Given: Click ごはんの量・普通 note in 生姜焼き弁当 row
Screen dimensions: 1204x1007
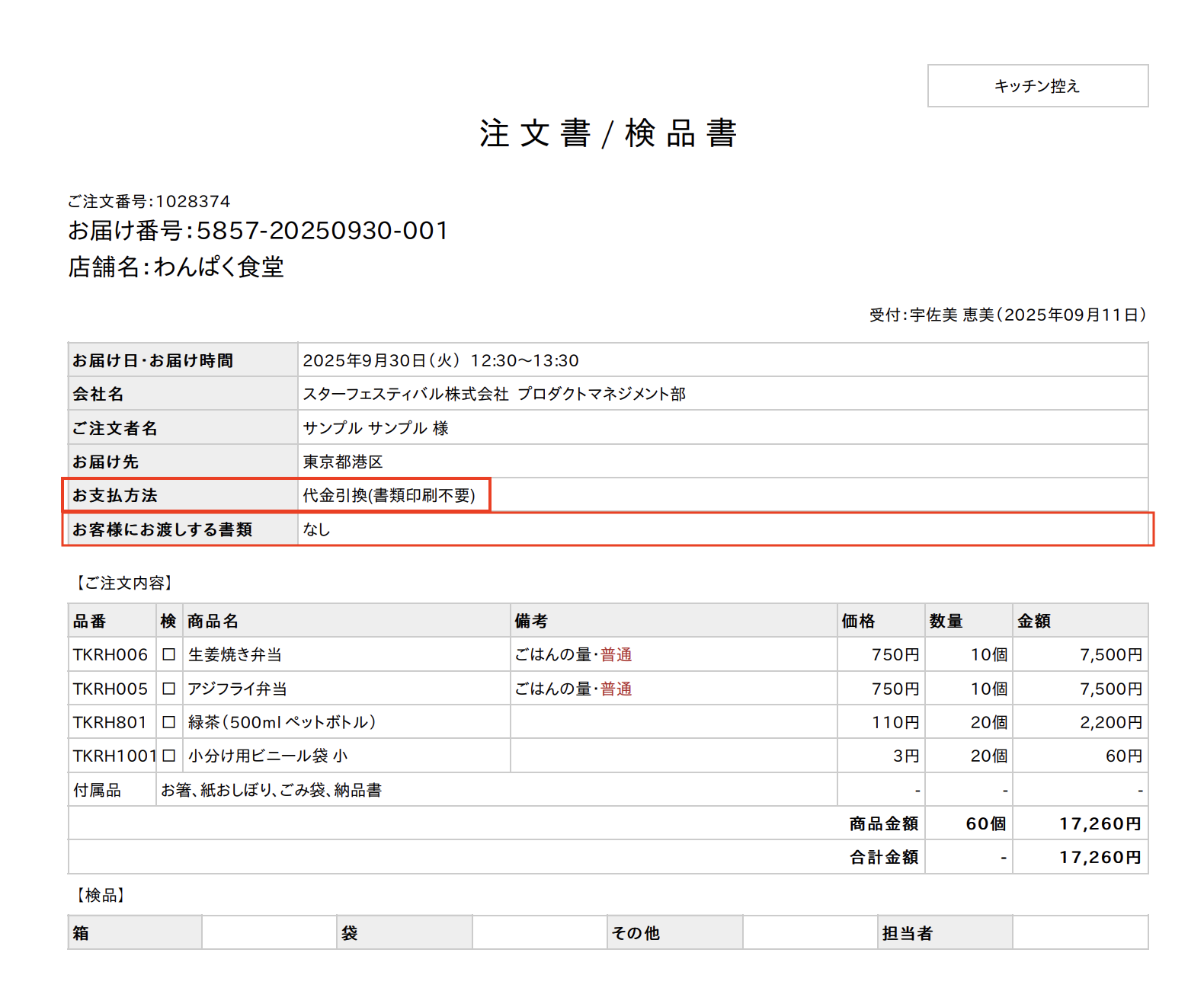Looking at the screenshot, I should coord(573,654).
